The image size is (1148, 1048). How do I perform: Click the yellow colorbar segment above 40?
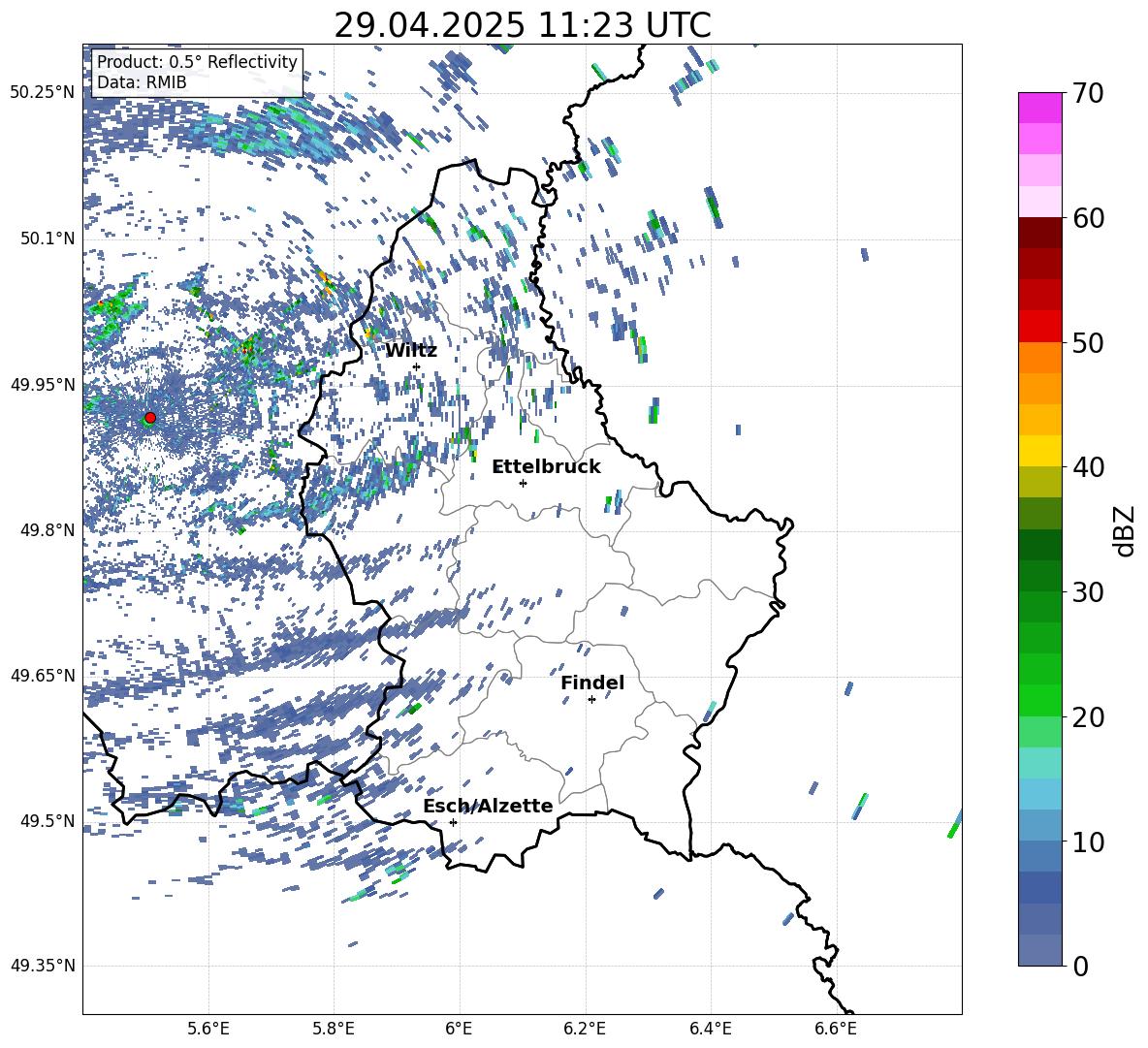[1039, 451]
